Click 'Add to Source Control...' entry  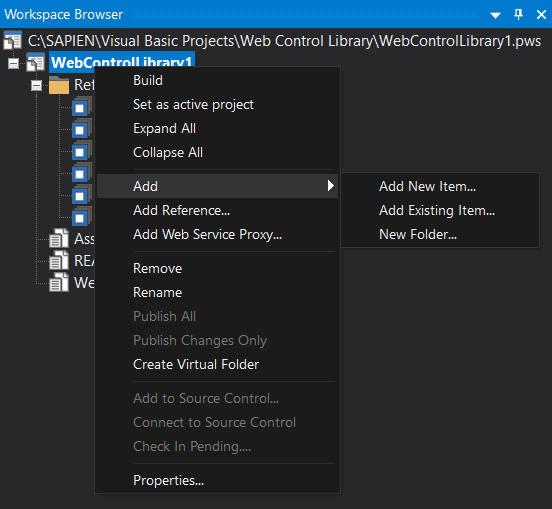218,398
